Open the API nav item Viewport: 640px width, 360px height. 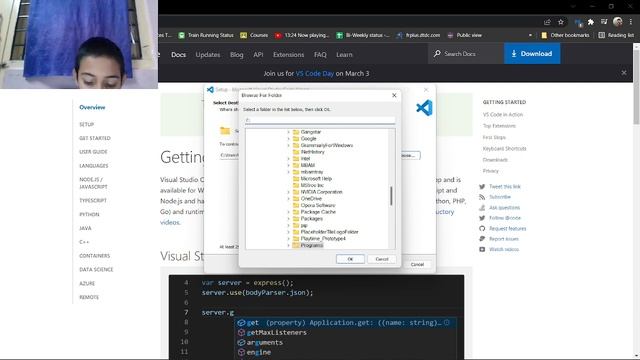pyautogui.click(x=258, y=54)
